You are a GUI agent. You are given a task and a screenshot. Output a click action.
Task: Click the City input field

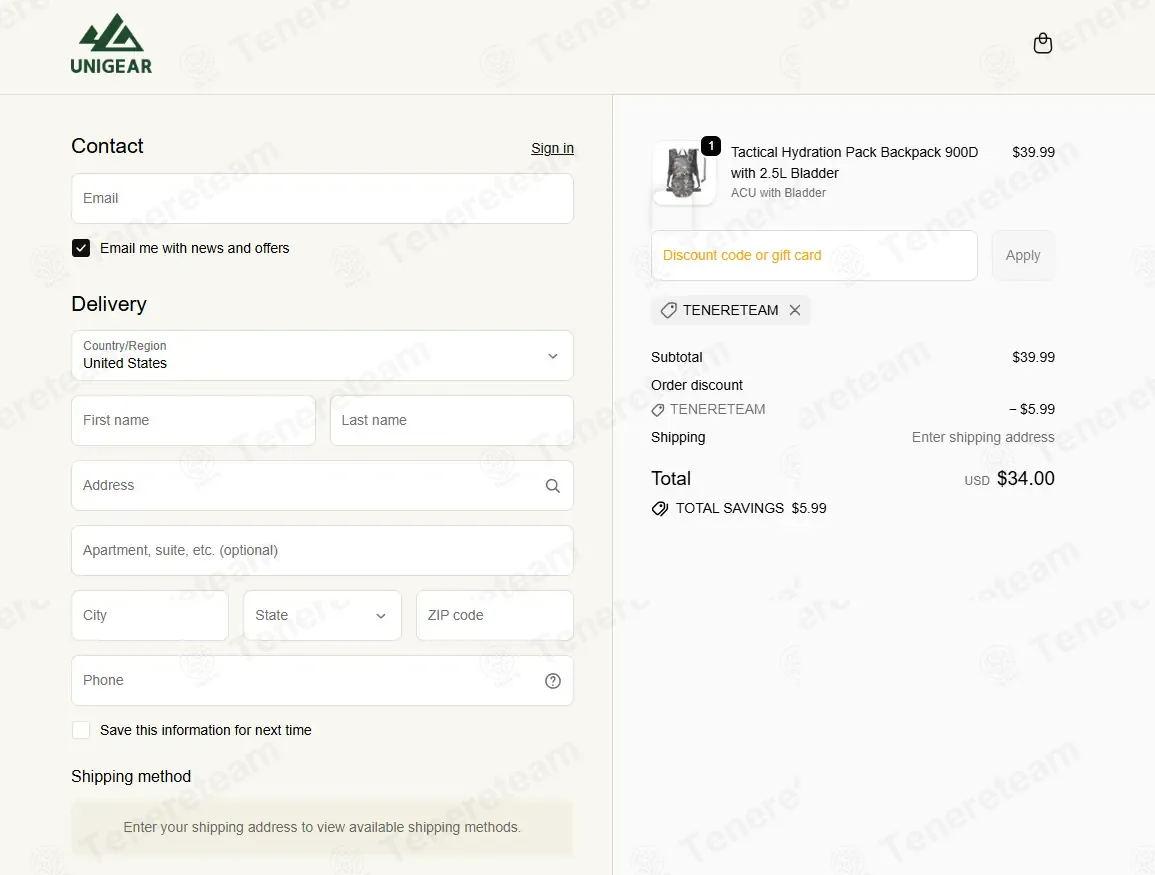click(150, 615)
